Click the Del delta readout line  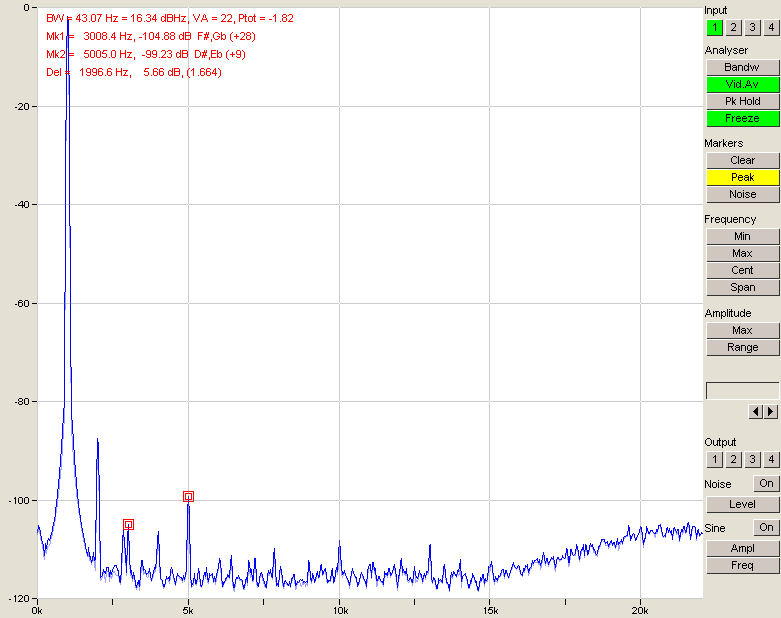(x=134, y=72)
